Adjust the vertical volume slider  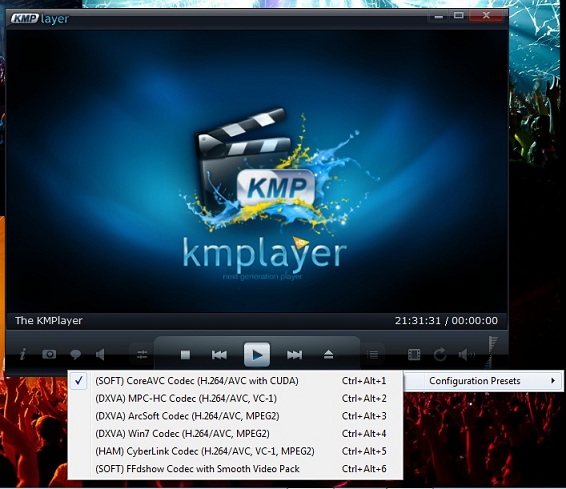click(492, 352)
